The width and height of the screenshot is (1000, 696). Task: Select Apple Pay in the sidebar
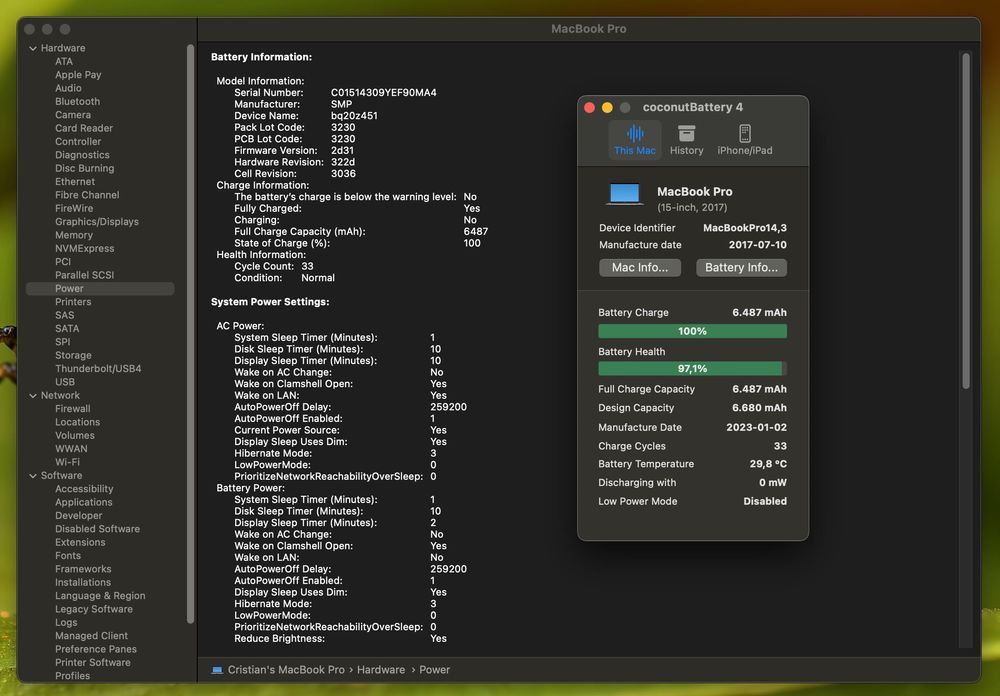(78, 75)
